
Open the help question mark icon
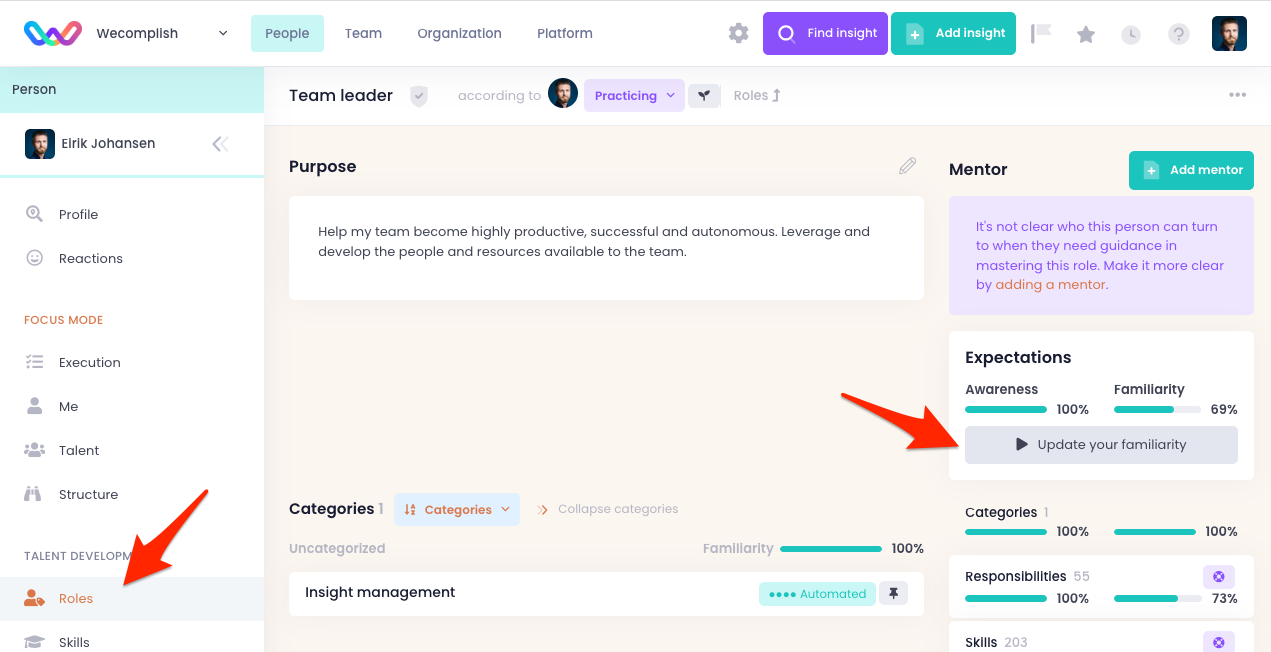coord(1179,34)
